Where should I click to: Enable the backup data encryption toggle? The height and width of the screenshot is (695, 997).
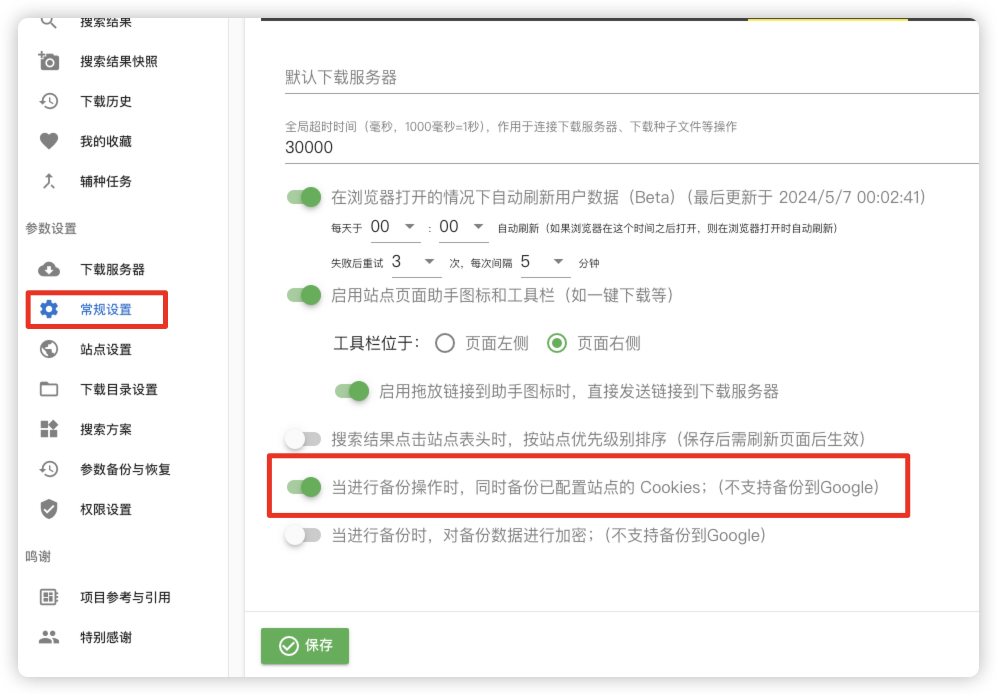(x=304, y=535)
